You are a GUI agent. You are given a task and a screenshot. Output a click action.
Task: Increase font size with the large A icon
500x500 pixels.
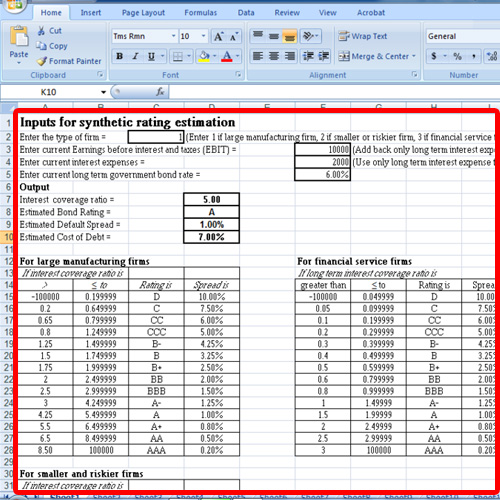coord(218,36)
